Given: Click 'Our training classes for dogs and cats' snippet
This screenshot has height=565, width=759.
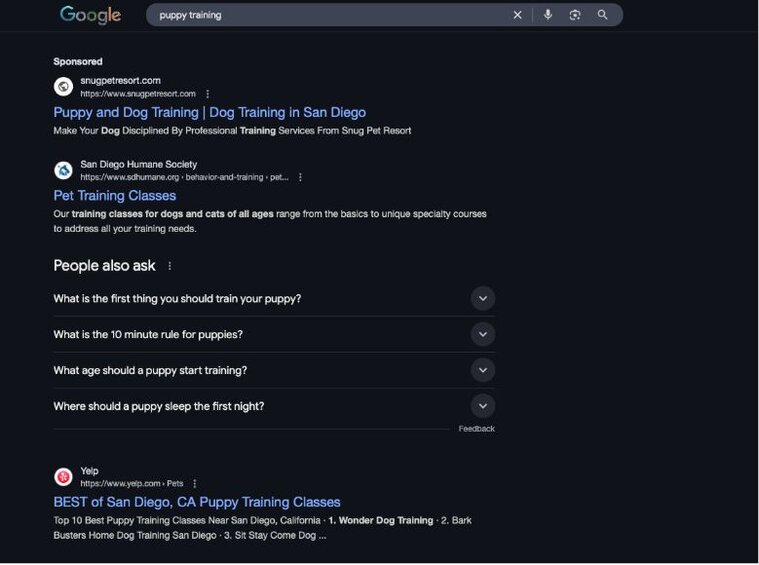Looking at the screenshot, I should click(270, 221).
